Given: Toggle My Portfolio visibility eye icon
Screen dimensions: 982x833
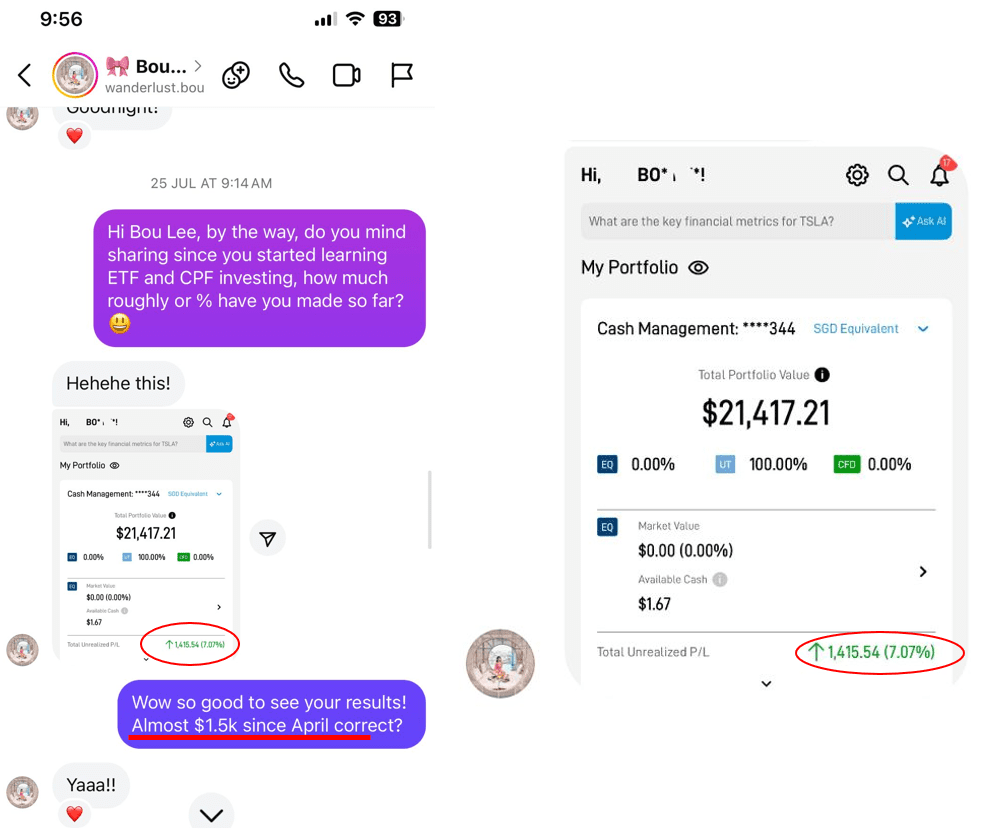Looking at the screenshot, I should (x=699, y=268).
